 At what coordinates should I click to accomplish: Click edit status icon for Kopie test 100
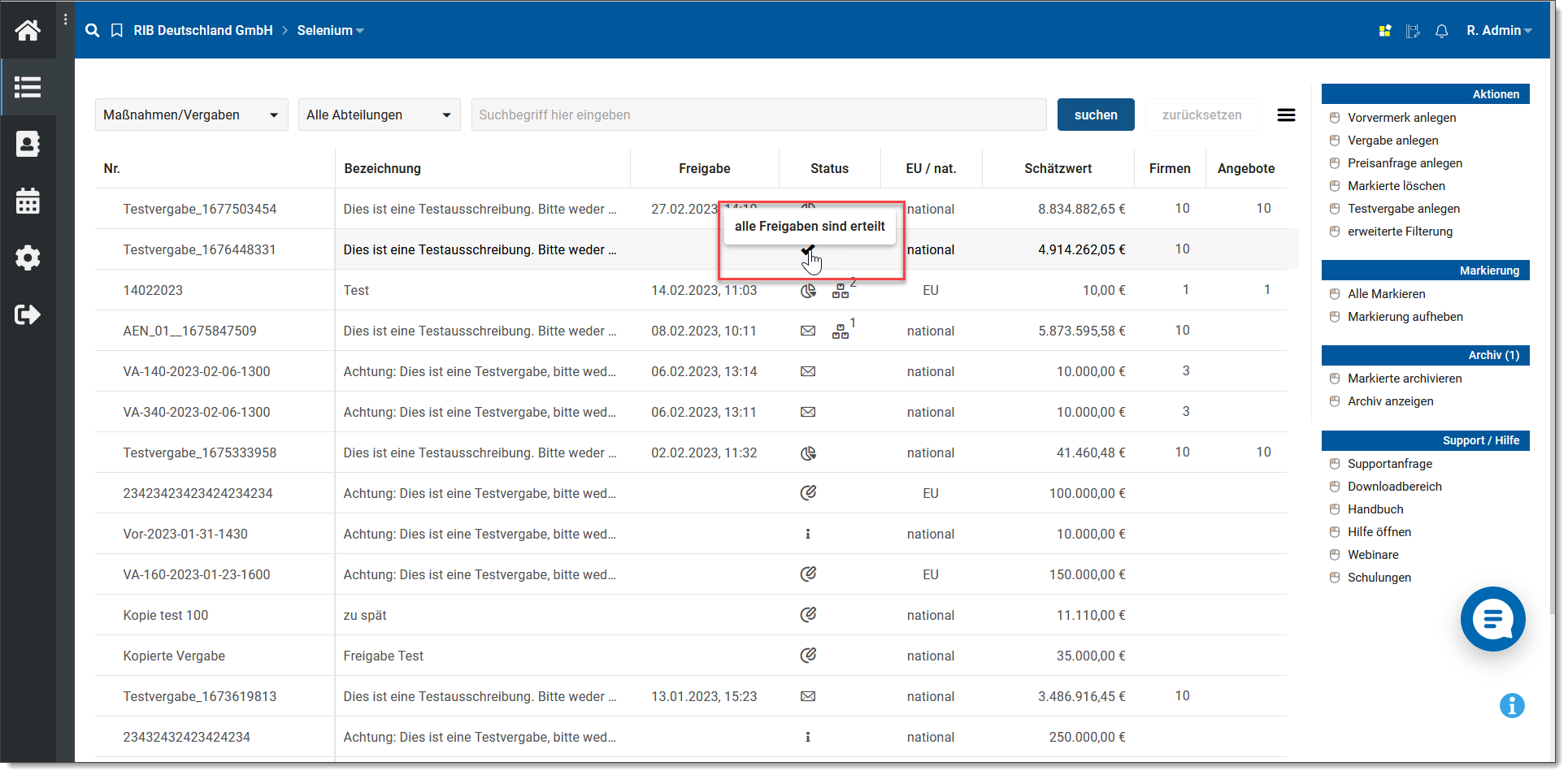[808, 614]
